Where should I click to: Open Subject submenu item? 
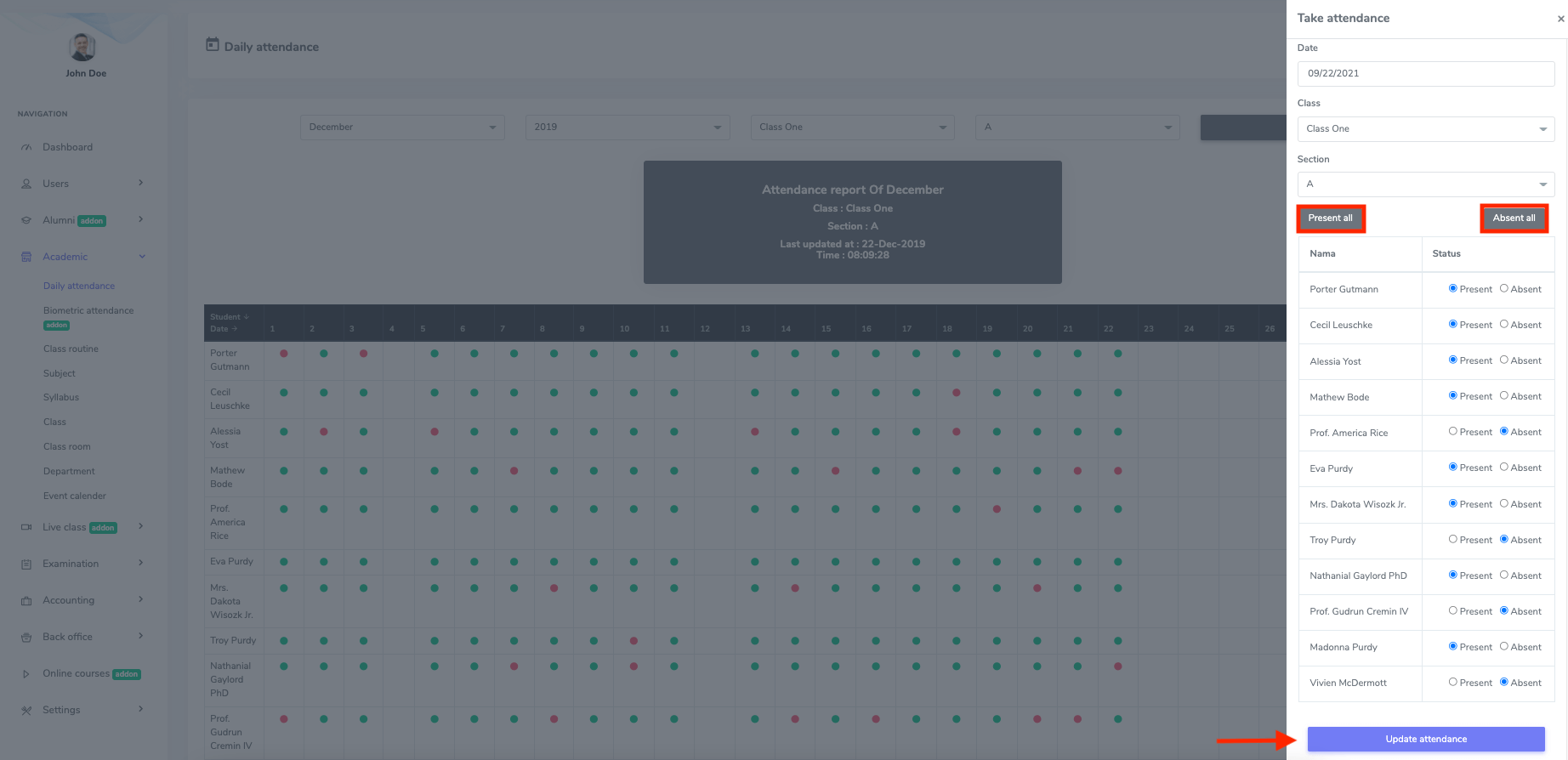pyautogui.click(x=60, y=374)
